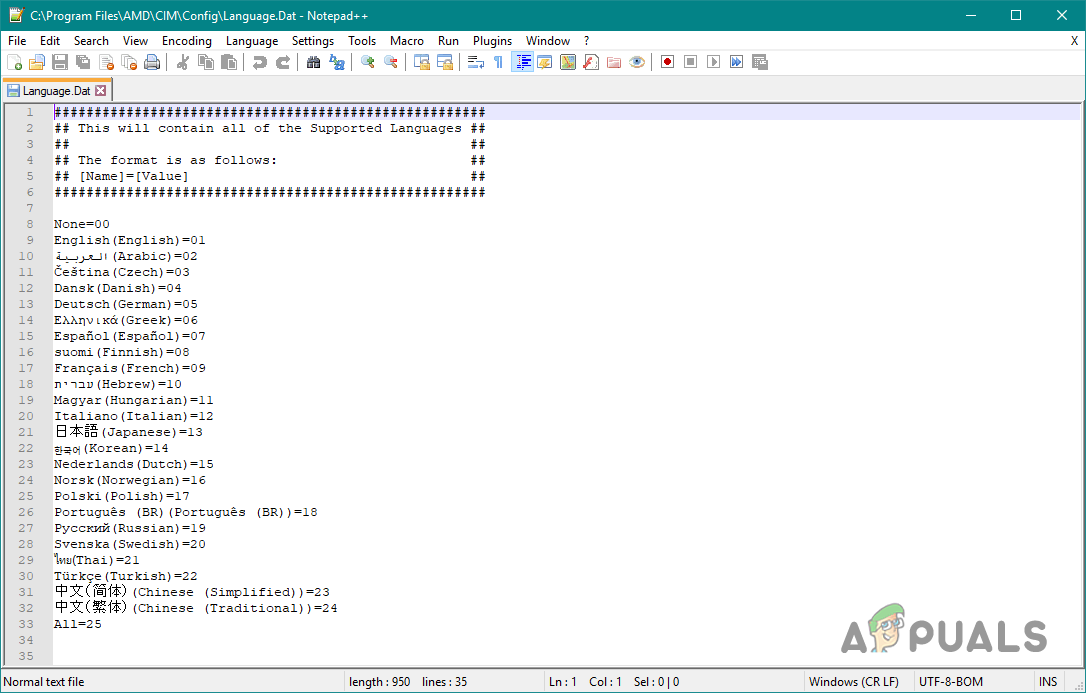Viewport: 1086px width, 693px height.
Task: Click the line 'Deutsch(German)=05'
Action: click(126, 304)
